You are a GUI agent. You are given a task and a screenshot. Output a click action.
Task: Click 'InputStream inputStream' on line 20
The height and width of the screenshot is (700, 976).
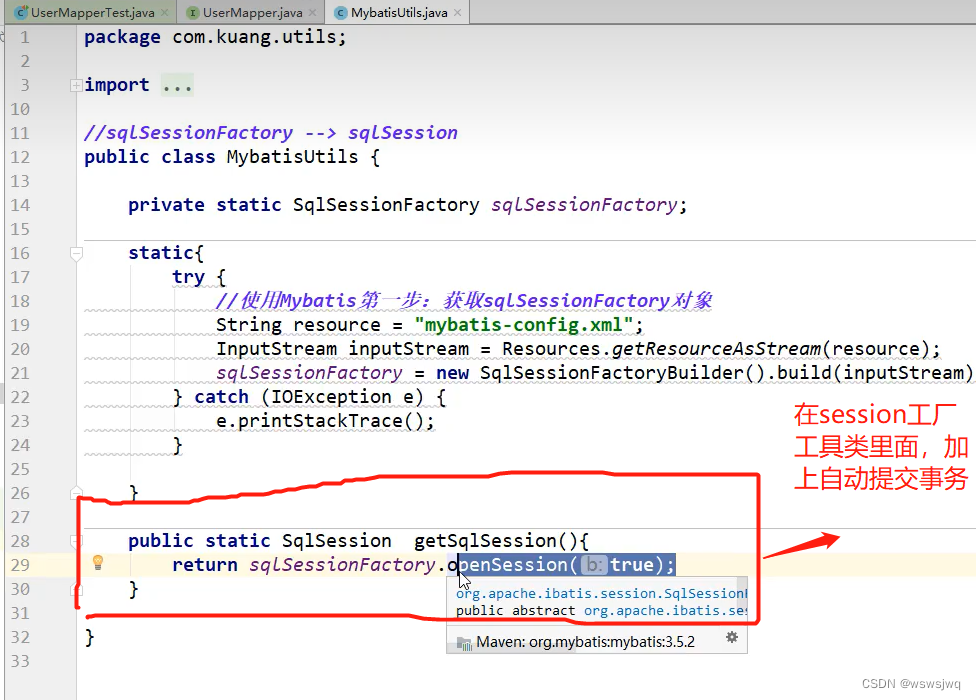342,349
